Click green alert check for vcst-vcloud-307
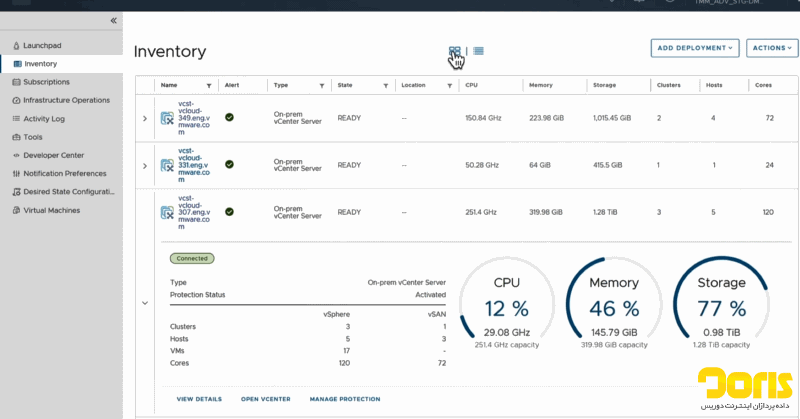Screen dimensions: 800x419 coord(230,212)
